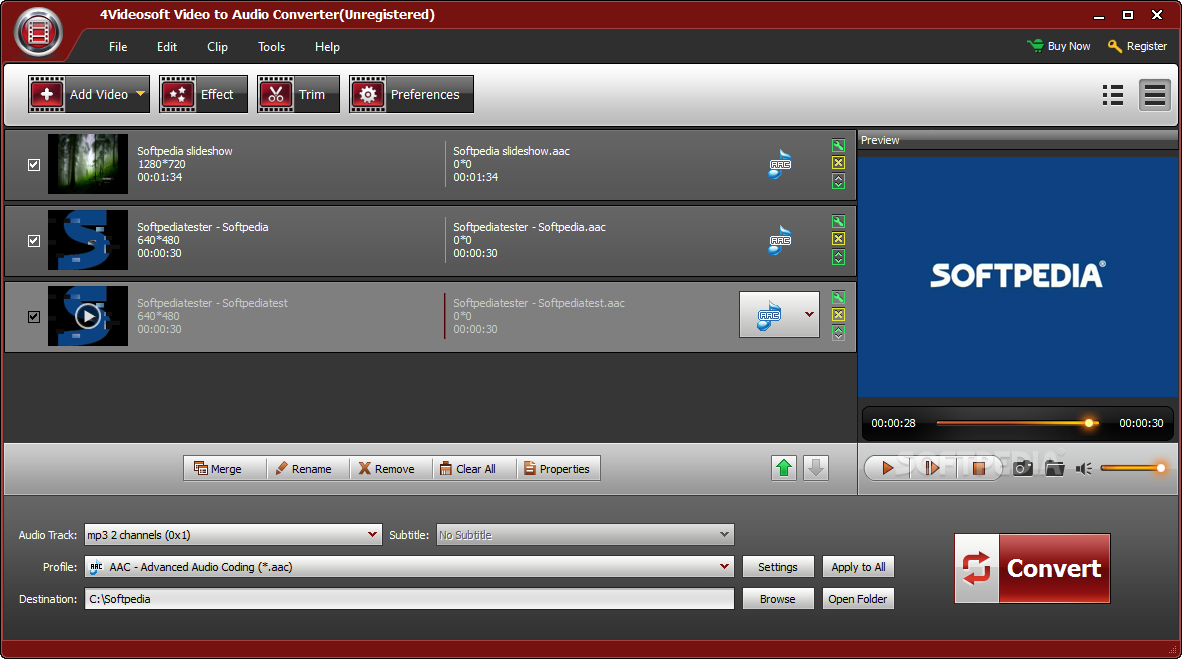Mute the preview speaker icon

[1083, 469]
